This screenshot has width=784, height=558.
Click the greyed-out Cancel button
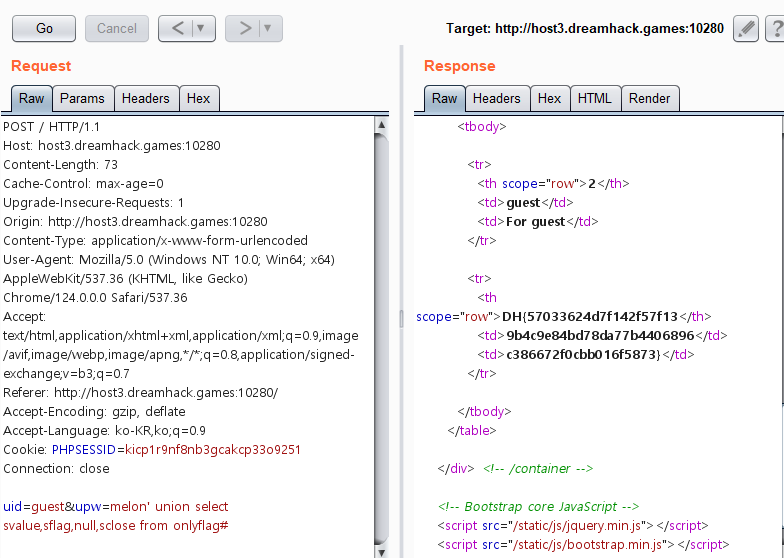click(x=116, y=28)
